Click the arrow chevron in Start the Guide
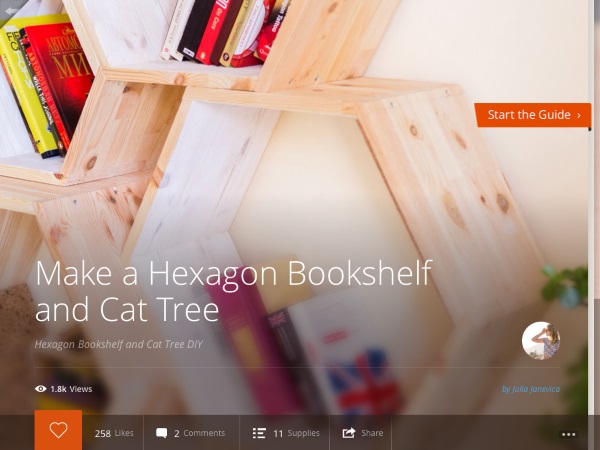This screenshot has height=450, width=600. (579, 115)
